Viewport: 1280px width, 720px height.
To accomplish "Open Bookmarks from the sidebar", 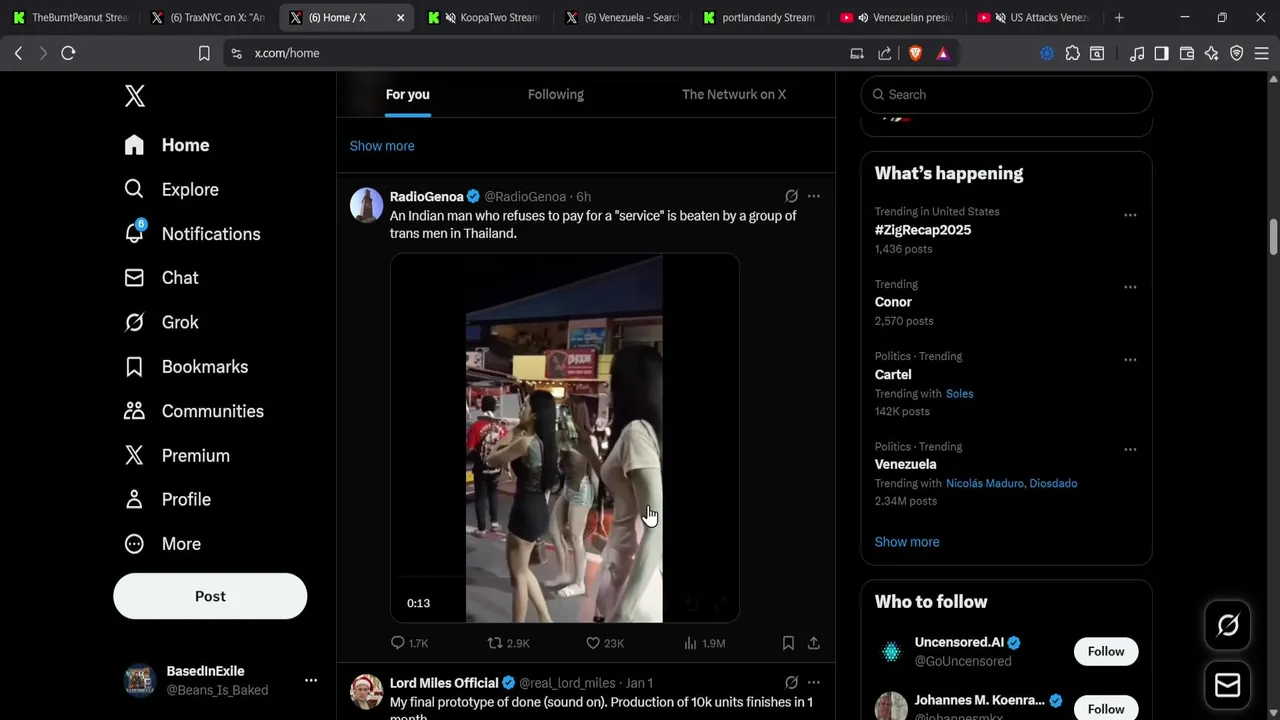I will click(185, 367).
